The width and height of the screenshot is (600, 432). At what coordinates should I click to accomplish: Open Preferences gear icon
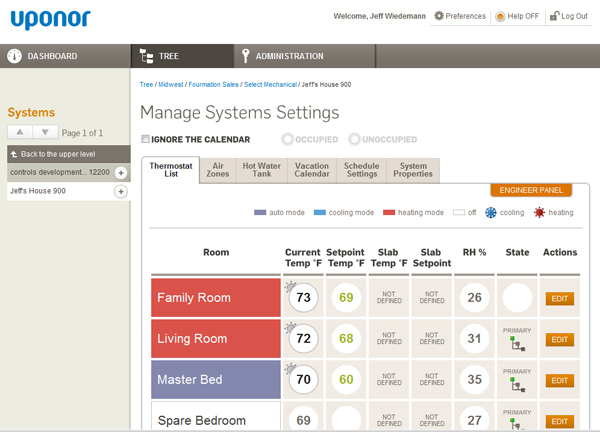point(439,16)
